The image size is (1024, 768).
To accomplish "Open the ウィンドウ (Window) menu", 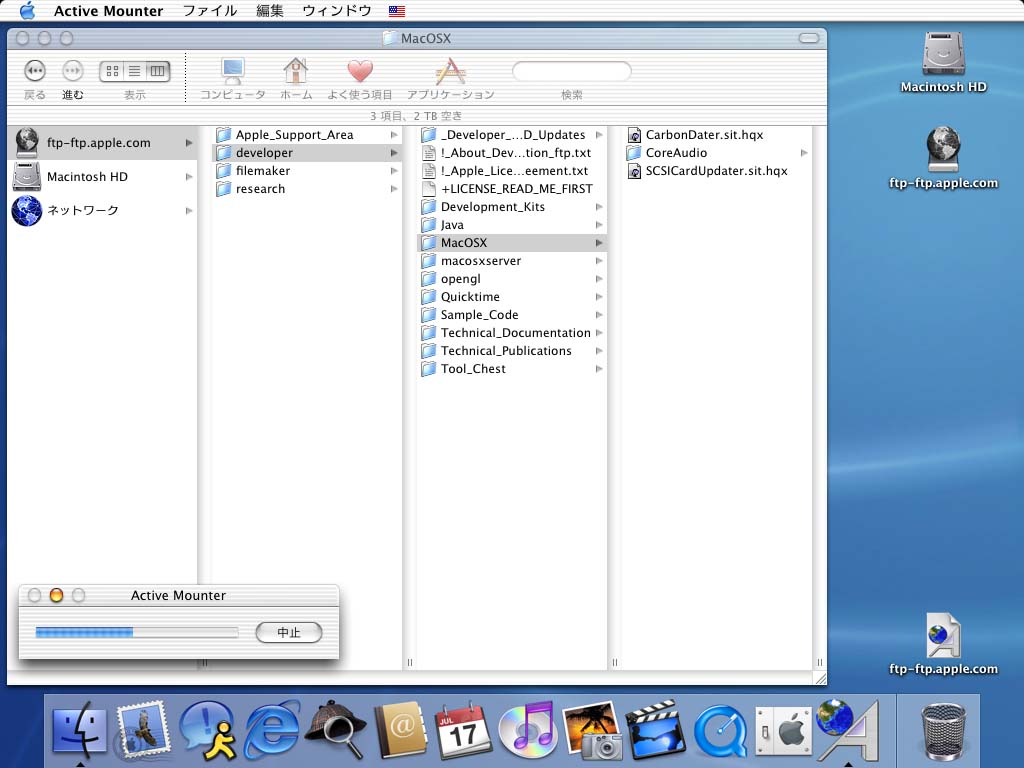I will 337,10.
